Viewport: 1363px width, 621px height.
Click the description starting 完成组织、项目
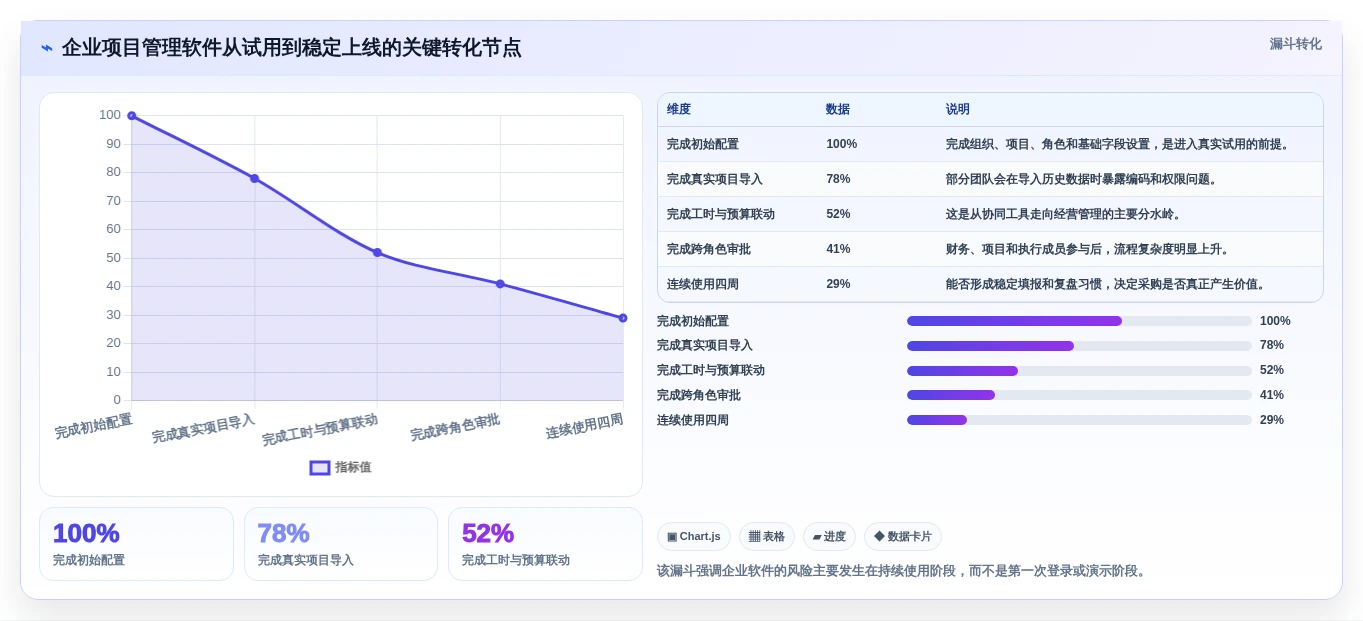pos(1120,144)
